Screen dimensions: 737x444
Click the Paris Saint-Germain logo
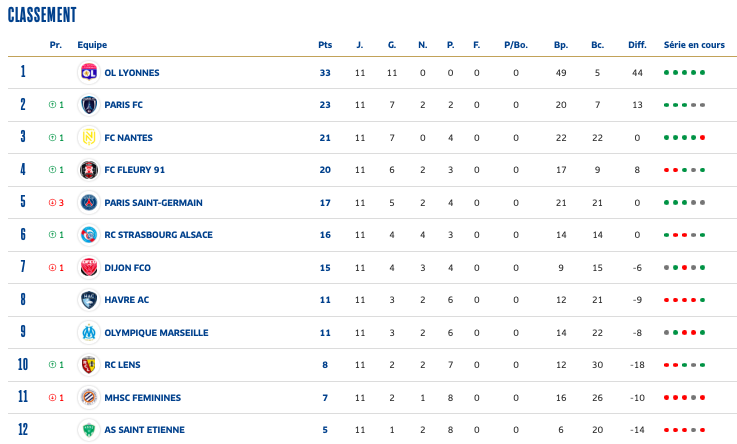tap(88, 202)
